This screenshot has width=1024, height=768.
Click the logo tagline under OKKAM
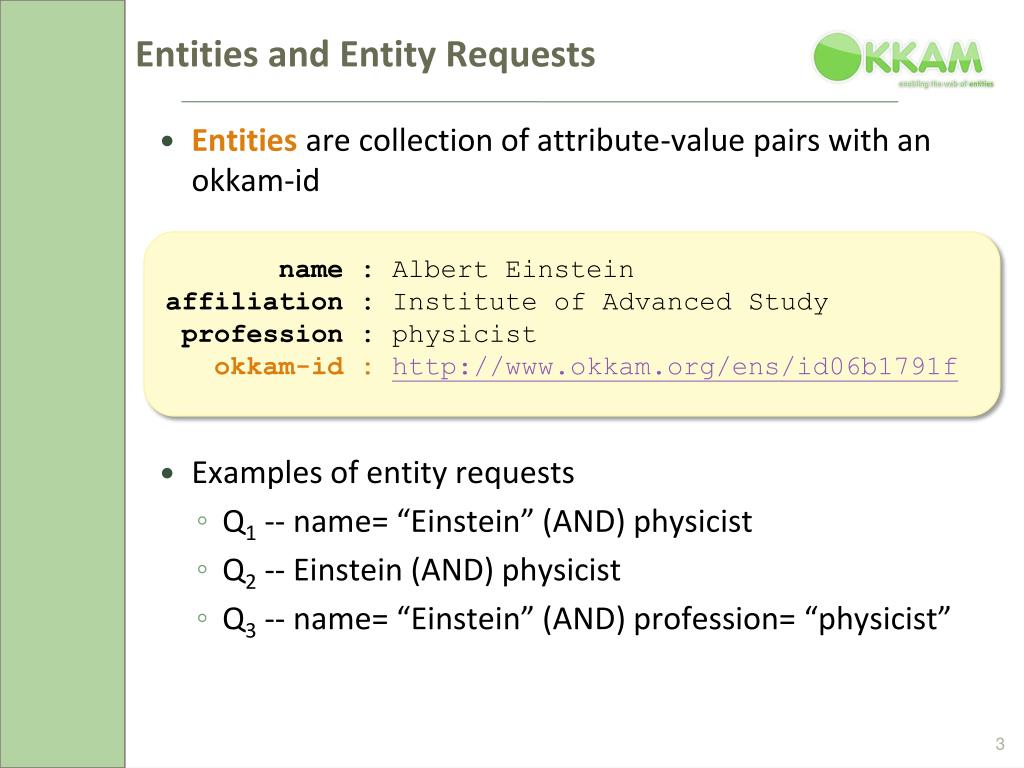(x=946, y=84)
